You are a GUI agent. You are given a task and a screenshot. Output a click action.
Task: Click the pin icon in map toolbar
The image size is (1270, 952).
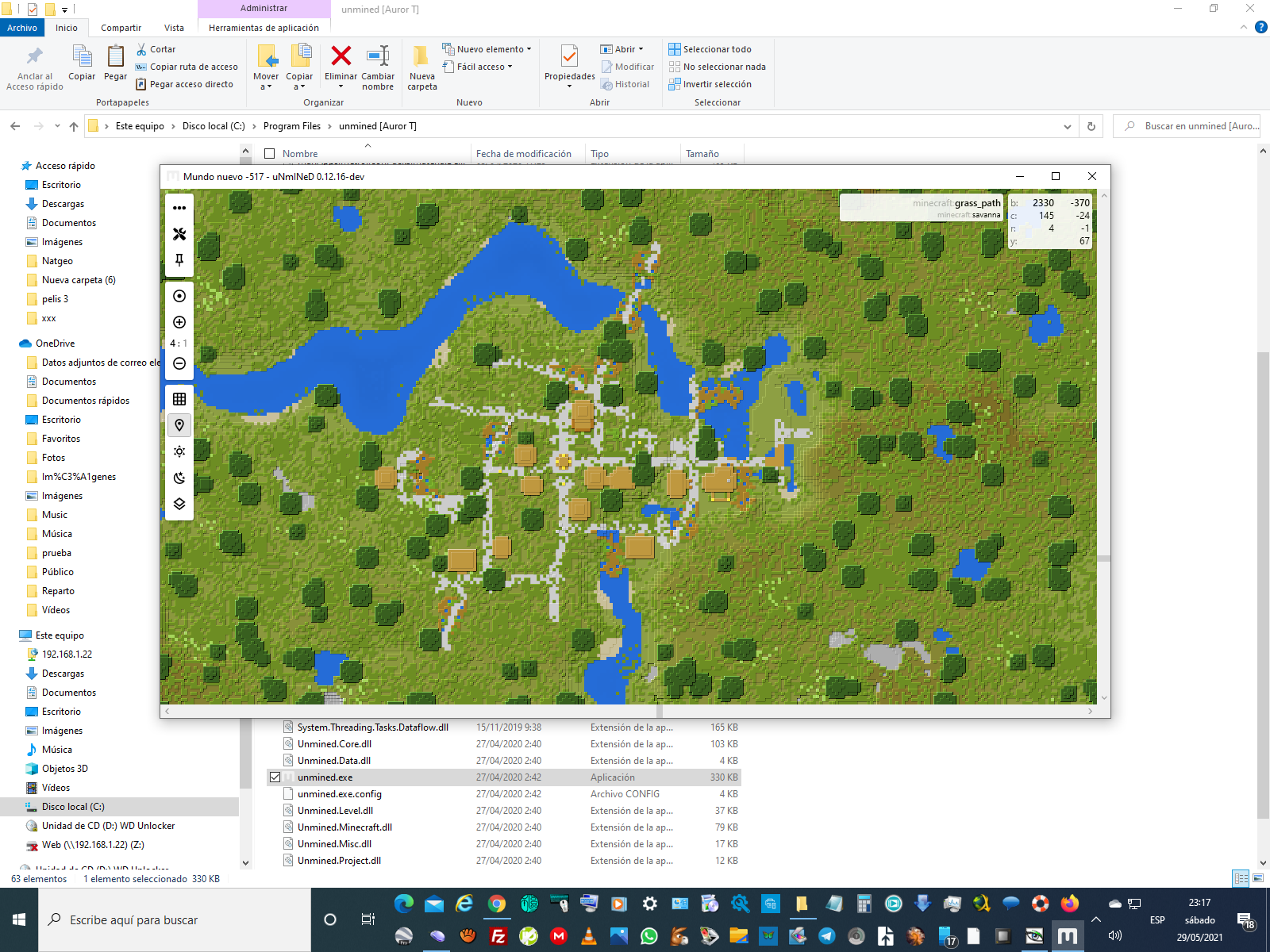coord(179,260)
